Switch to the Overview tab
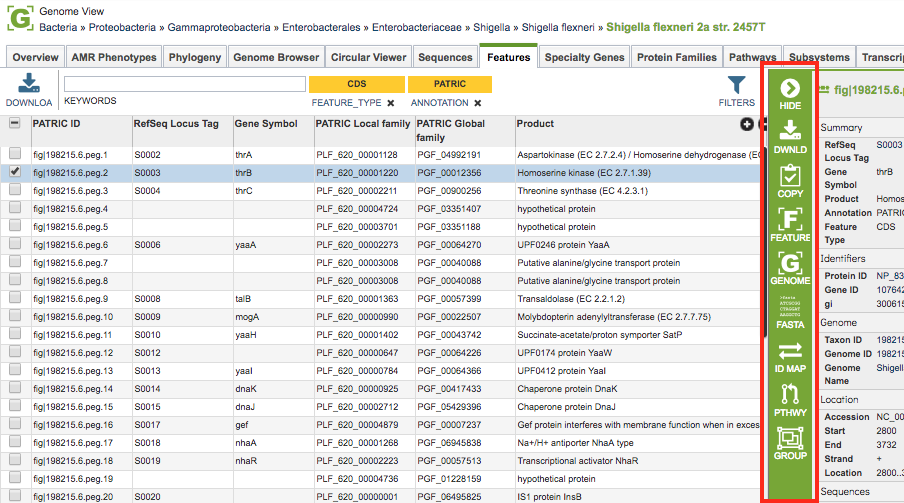904x503 pixels. tap(35, 57)
